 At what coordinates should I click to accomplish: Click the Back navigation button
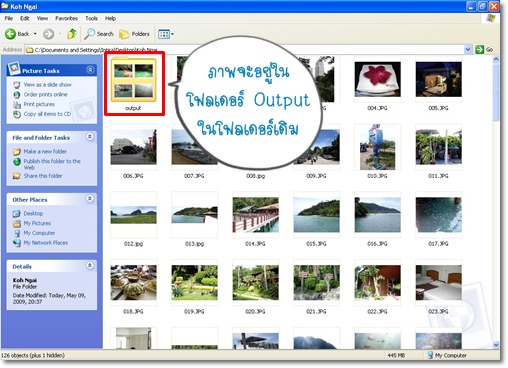tap(17, 34)
